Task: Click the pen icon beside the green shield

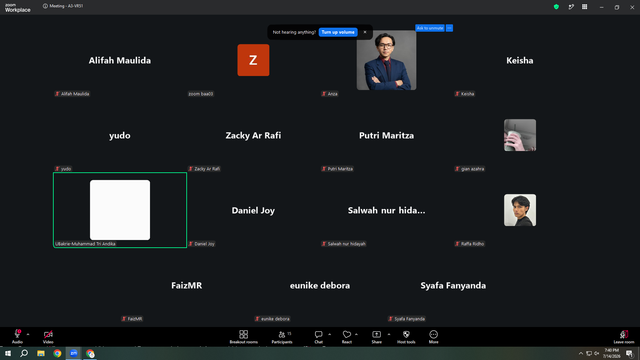Action: click(x=571, y=7)
